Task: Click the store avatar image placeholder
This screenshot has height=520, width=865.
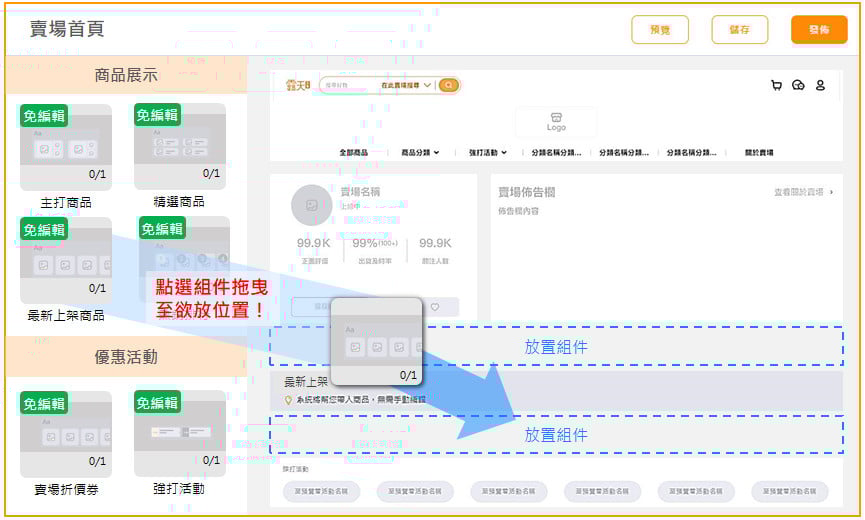Action: (x=311, y=205)
